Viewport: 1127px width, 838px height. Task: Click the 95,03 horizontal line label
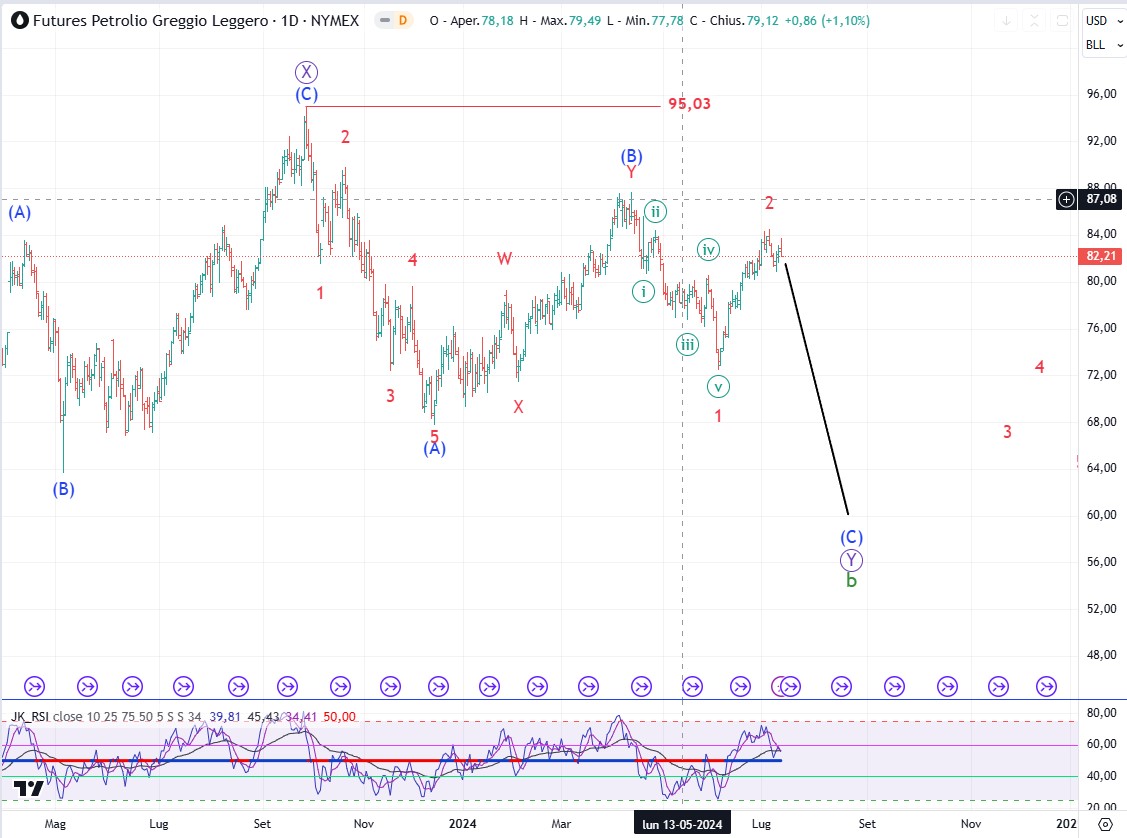(689, 103)
